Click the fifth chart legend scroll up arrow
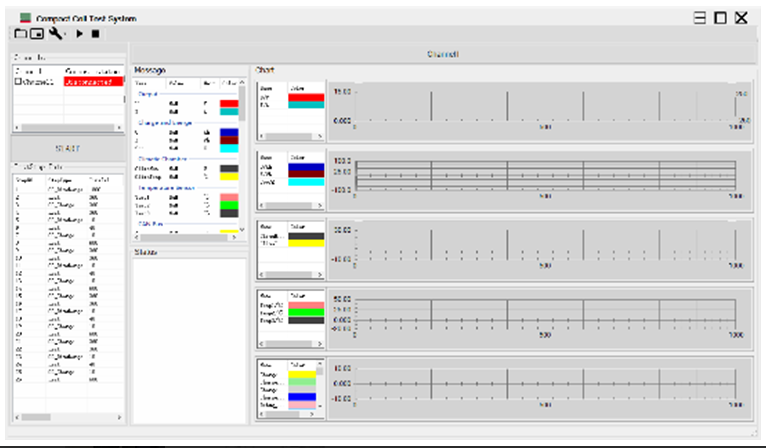The width and height of the screenshot is (766, 448). click(320, 363)
